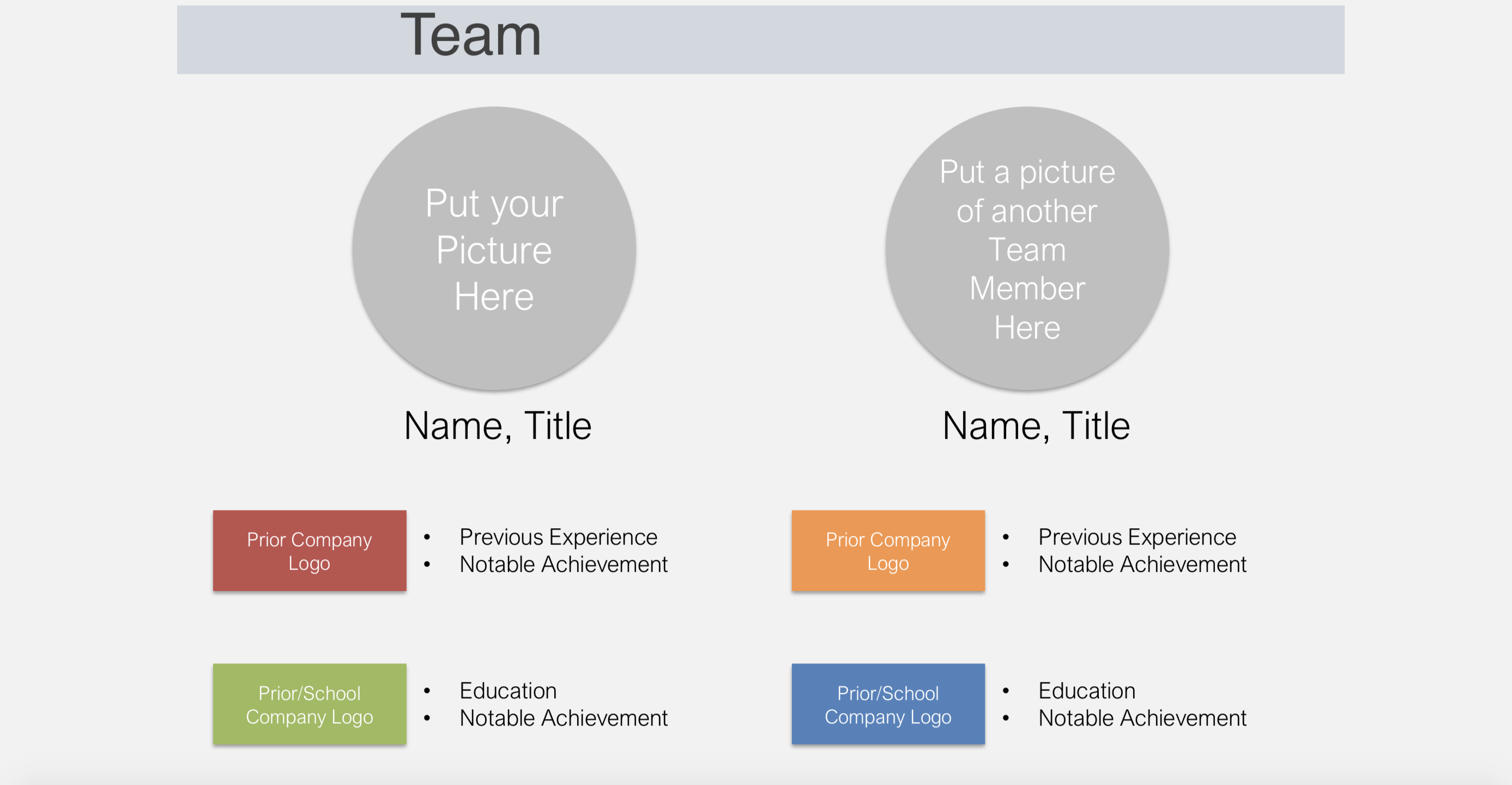1512x785 pixels.
Task: Click right column "Previous Experience" bullet text
Action: point(1137,537)
